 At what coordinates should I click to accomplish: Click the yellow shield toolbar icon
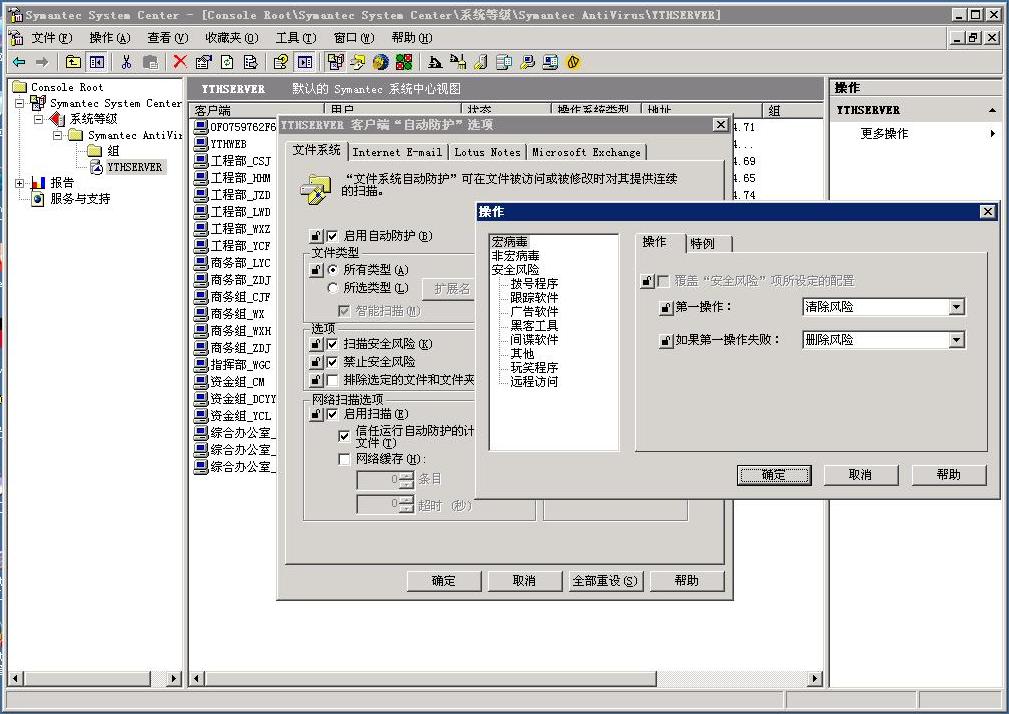tap(573, 62)
